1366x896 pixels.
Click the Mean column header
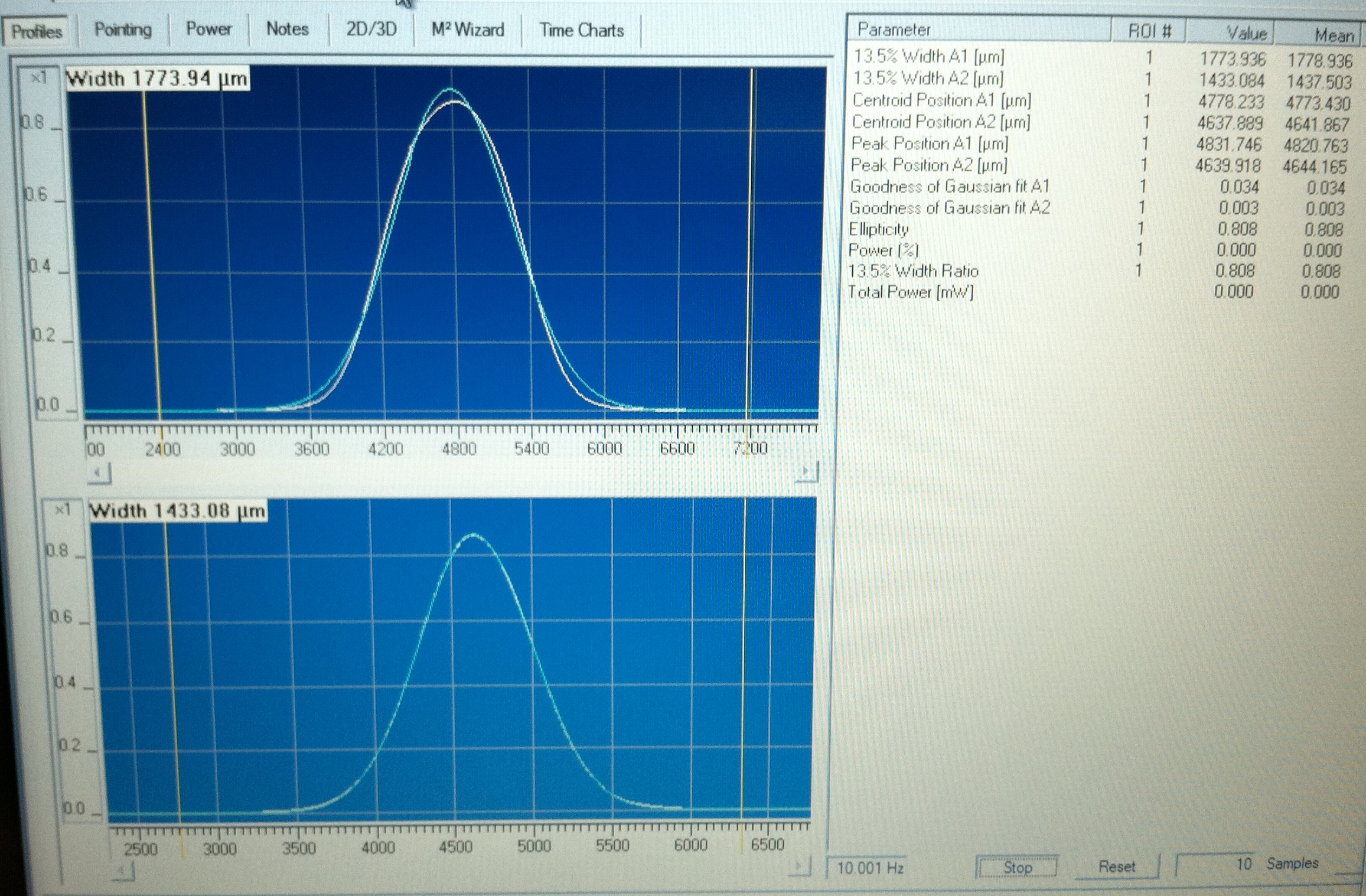pyautogui.click(x=1319, y=35)
